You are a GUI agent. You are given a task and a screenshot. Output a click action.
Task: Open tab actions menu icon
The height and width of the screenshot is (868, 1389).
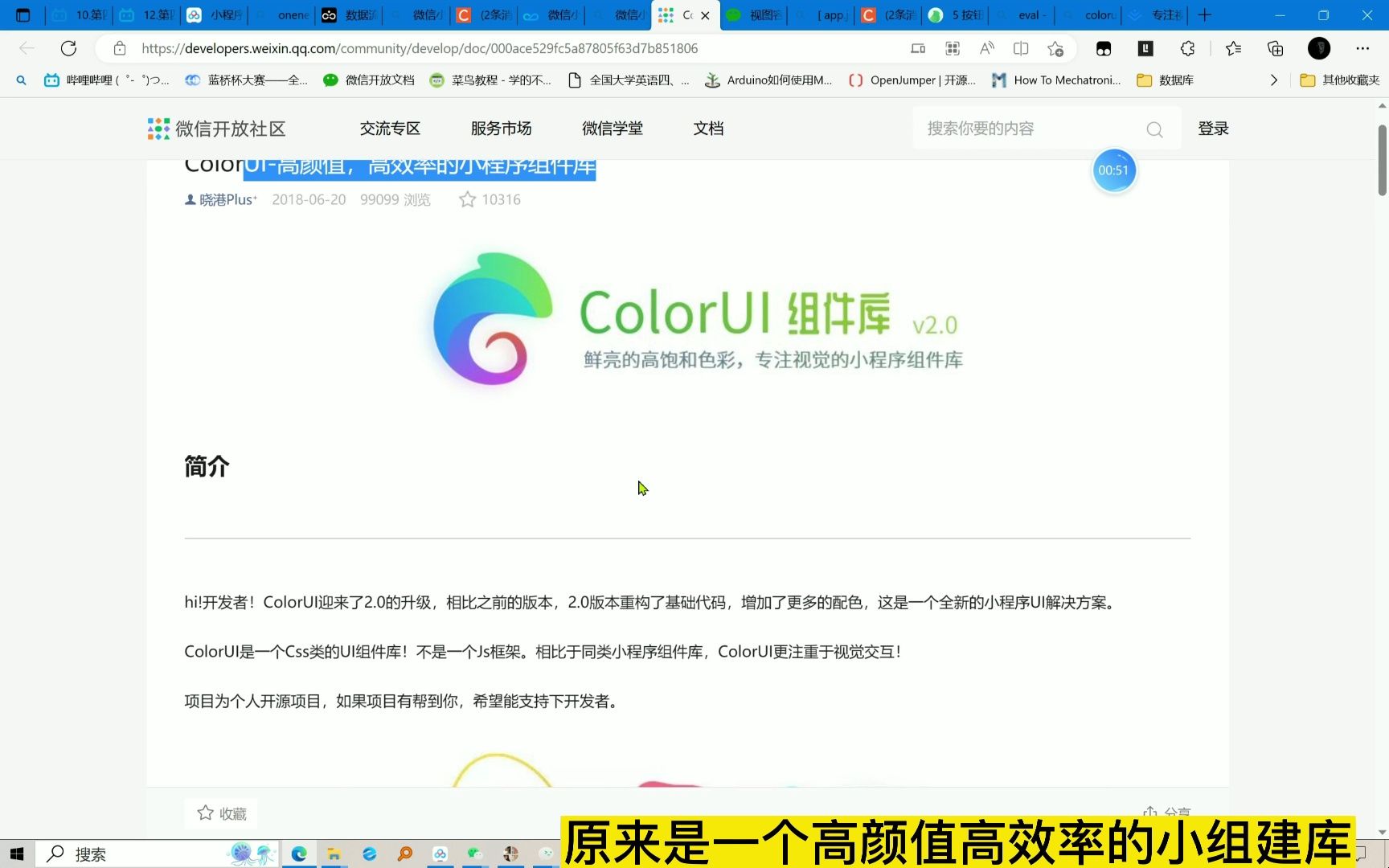pyautogui.click(x=23, y=14)
